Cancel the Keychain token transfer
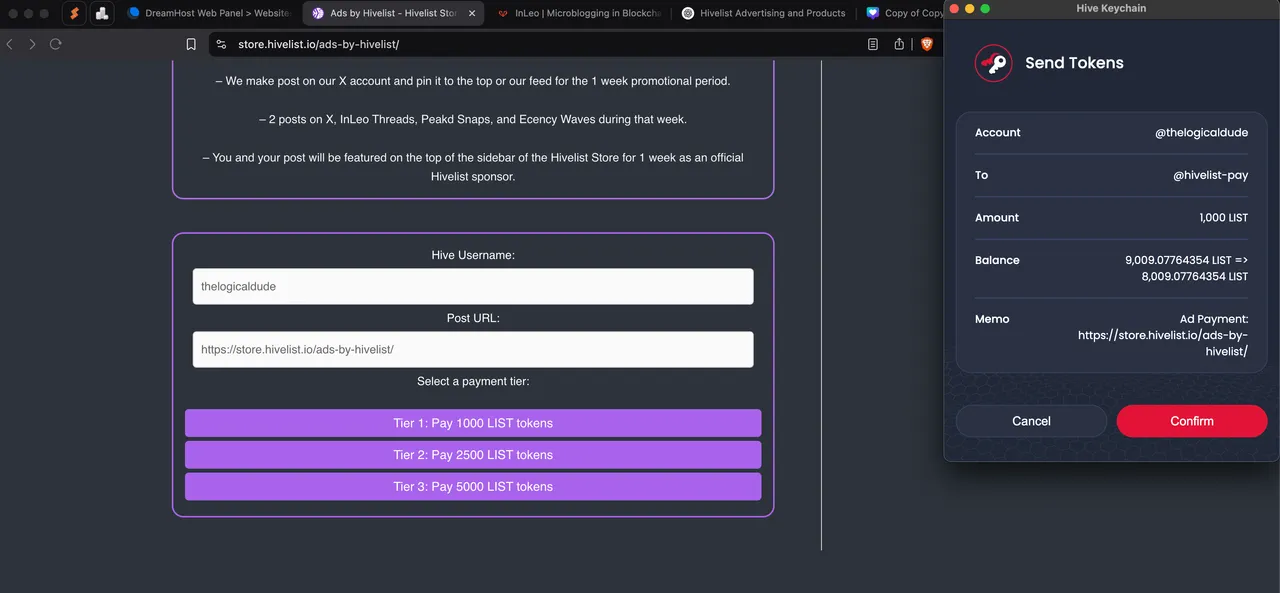This screenshot has height=593, width=1280. (x=1031, y=421)
